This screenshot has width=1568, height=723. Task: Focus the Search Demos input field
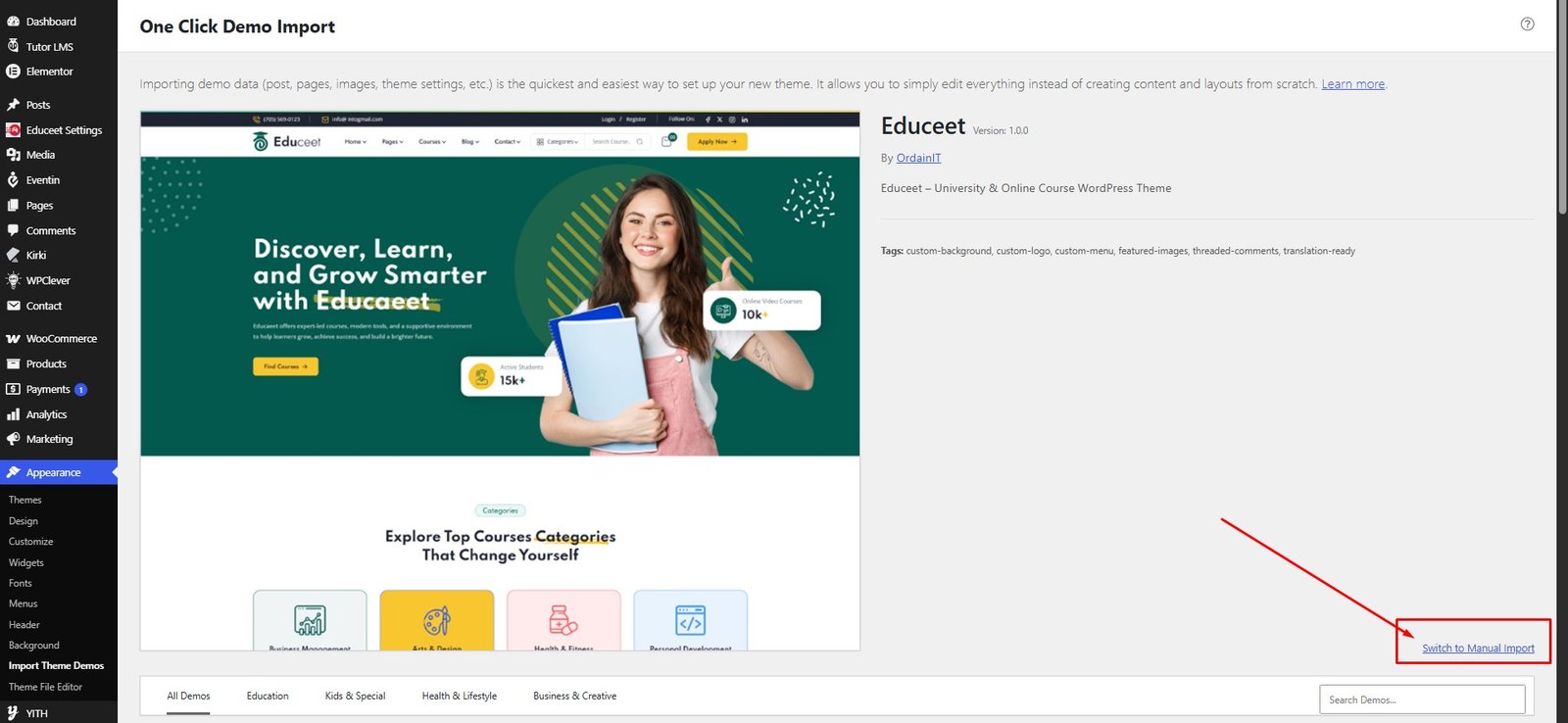pyautogui.click(x=1422, y=699)
